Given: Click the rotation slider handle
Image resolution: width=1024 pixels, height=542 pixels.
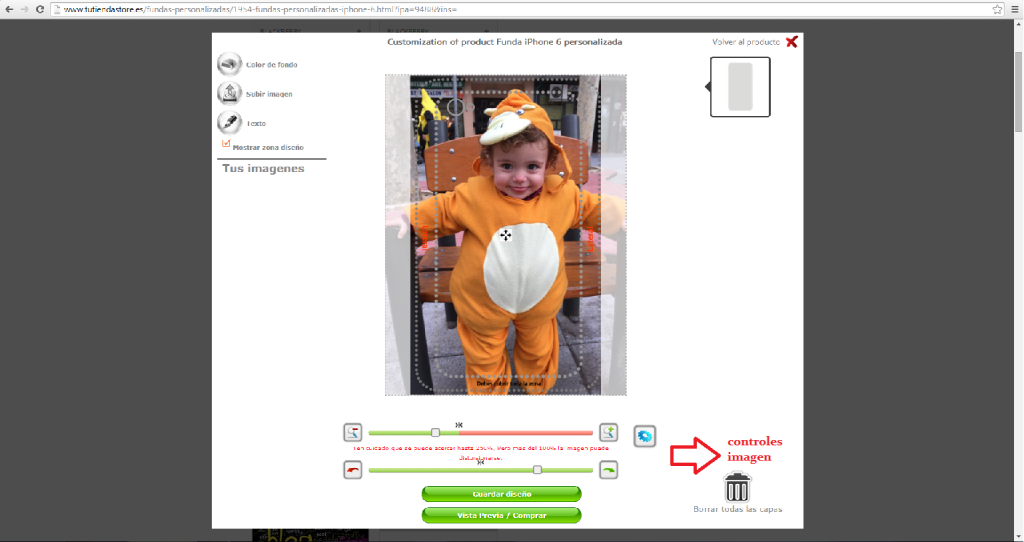Looking at the screenshot, I should 537,470.
